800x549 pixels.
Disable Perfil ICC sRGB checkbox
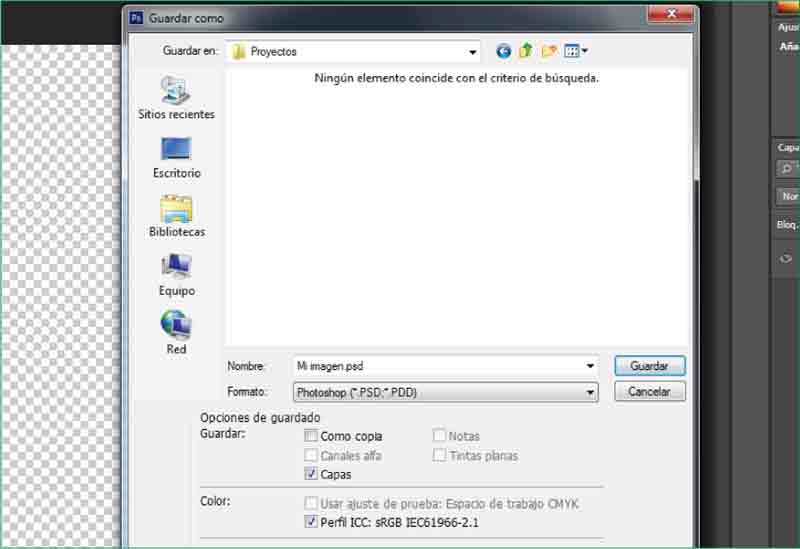312,522
